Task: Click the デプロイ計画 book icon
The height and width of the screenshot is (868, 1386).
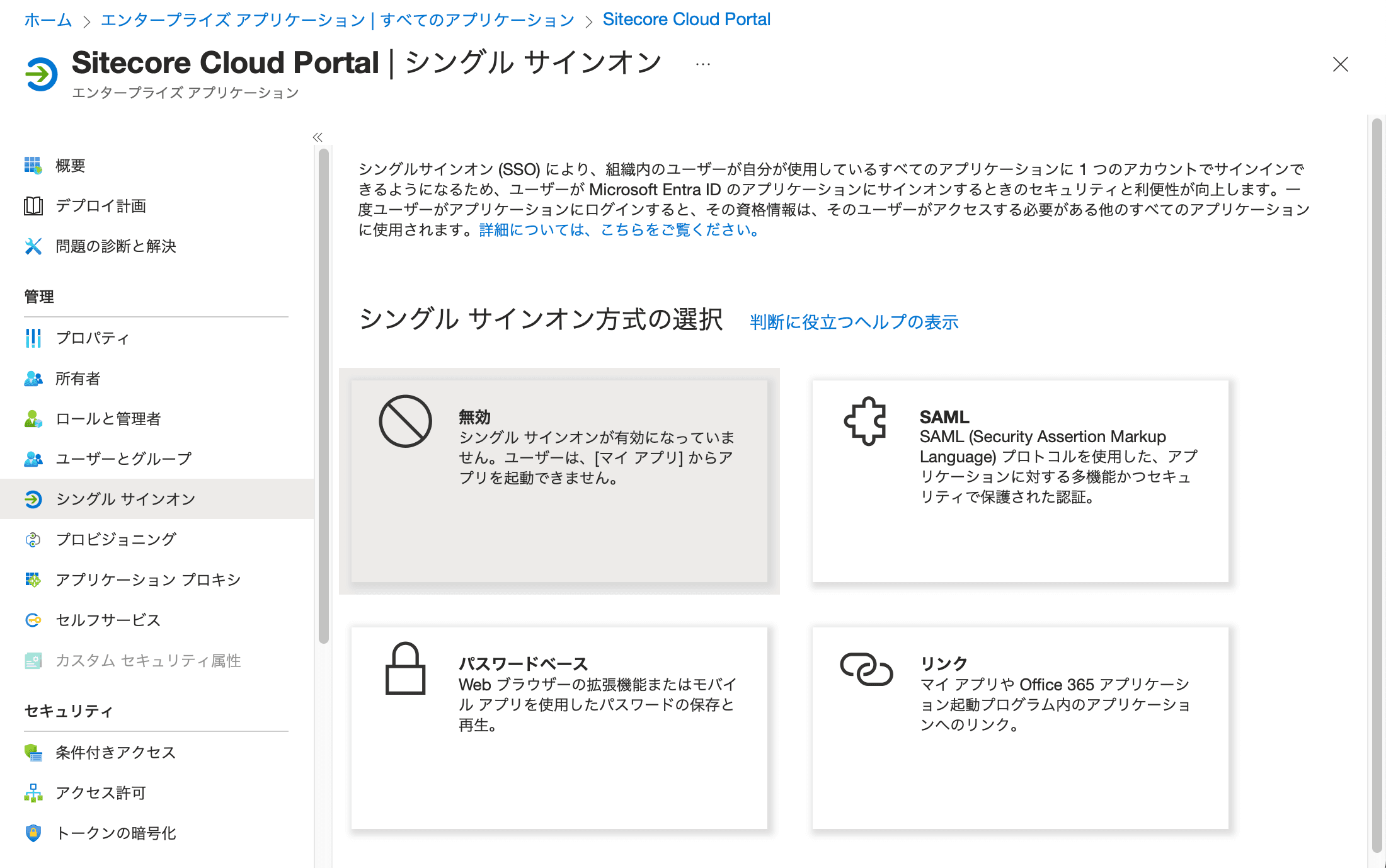Action: pos(33,206)
